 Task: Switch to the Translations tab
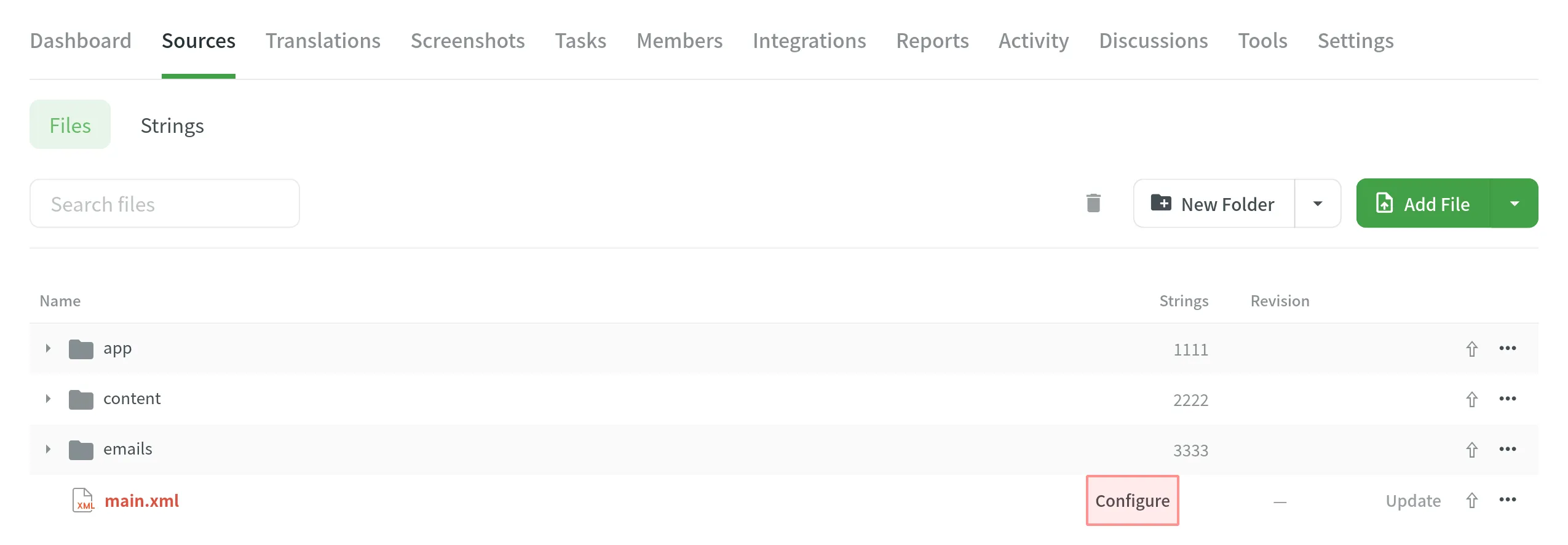(x=322, y=41)
